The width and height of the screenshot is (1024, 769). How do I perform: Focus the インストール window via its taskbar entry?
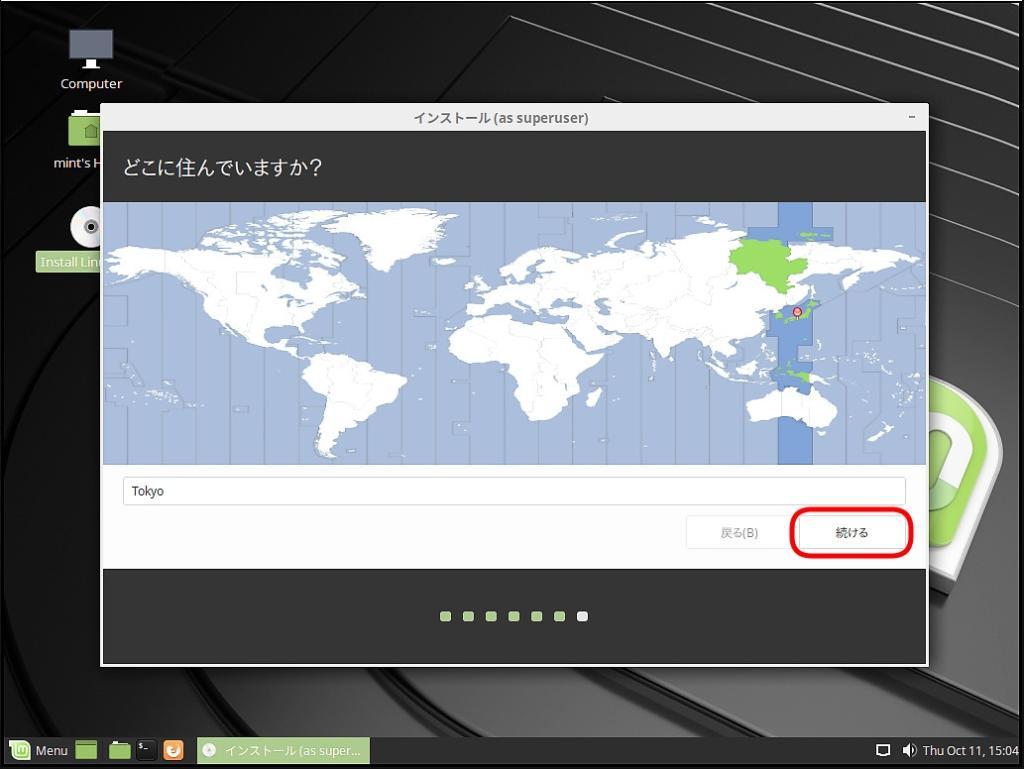coord(283,750)
